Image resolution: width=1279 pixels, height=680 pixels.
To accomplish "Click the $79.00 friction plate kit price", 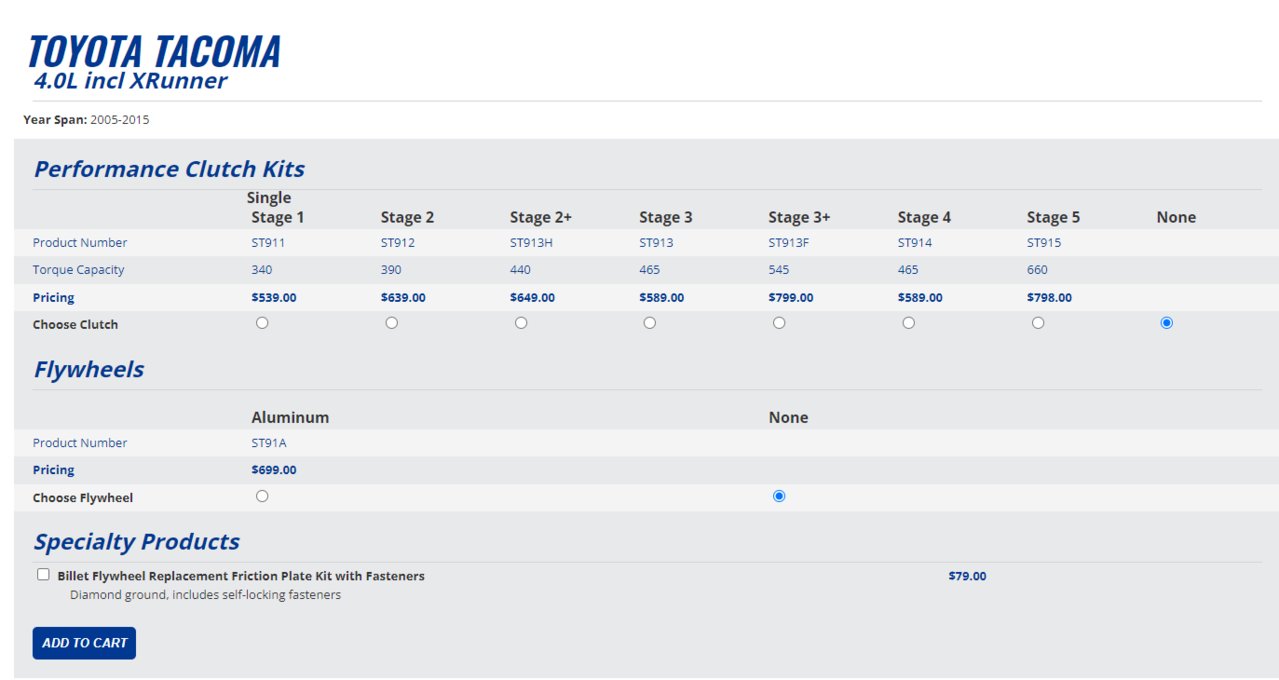I will click(x=967, y=576).
